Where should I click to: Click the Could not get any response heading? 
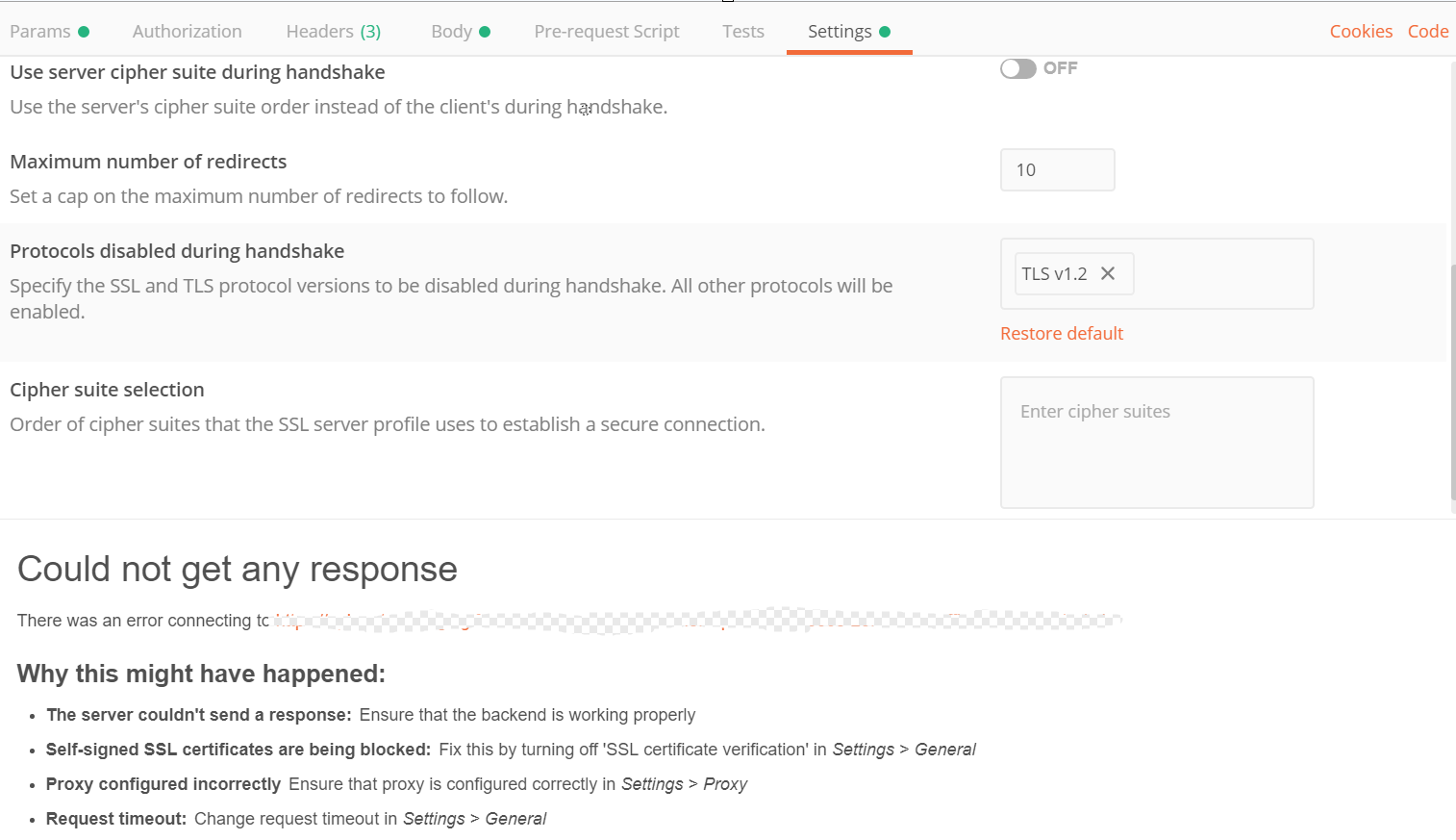click(x=238, y=569)
